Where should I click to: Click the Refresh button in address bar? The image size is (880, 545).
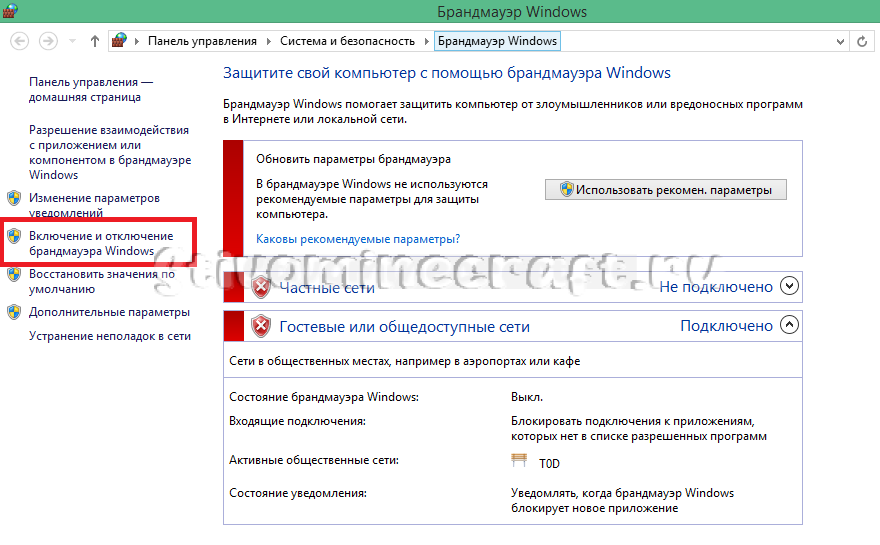(x=862, y=41)
